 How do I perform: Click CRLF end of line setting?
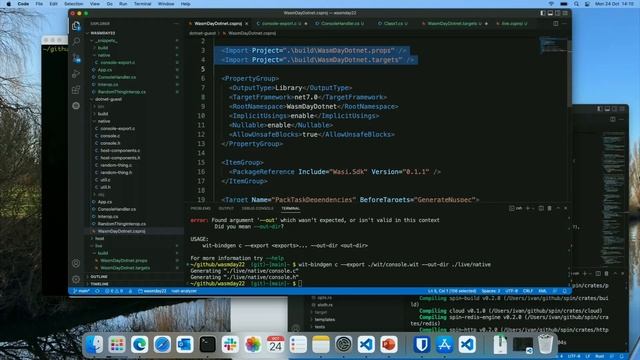coord(528,291)
